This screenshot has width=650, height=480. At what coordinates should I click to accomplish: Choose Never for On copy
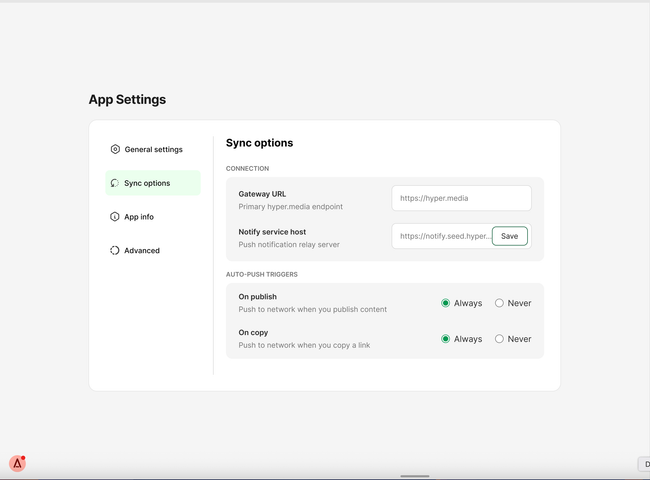499,339
